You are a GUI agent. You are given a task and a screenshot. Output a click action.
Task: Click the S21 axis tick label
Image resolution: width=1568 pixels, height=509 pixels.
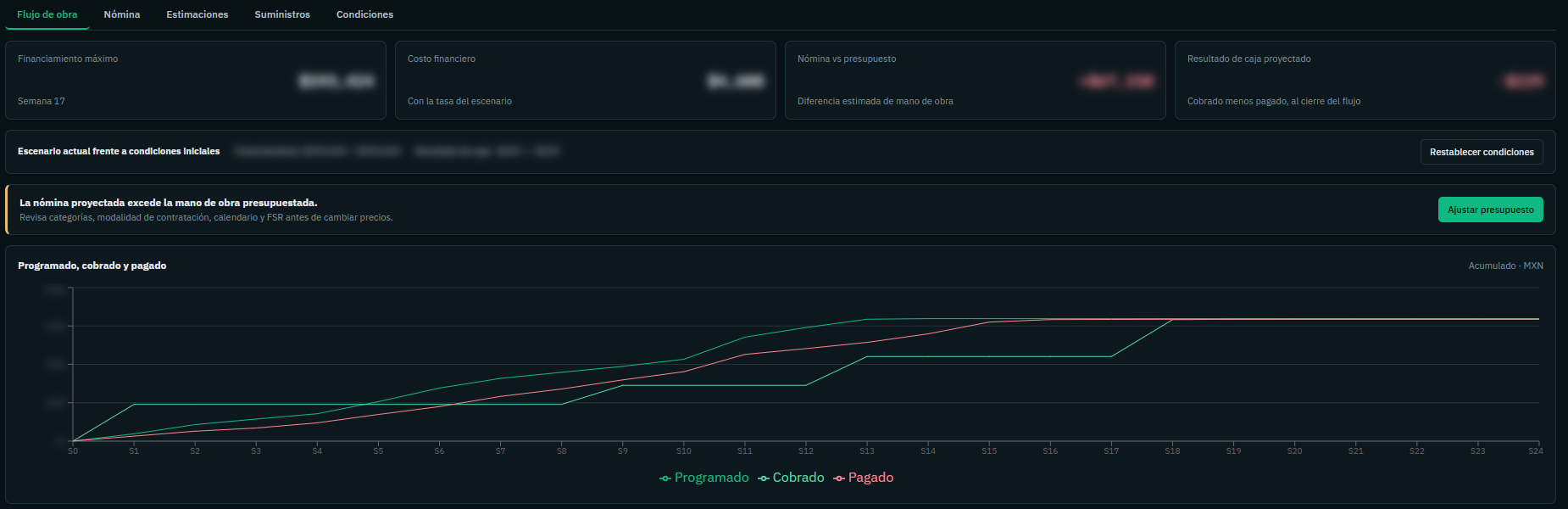point(1356,451)
